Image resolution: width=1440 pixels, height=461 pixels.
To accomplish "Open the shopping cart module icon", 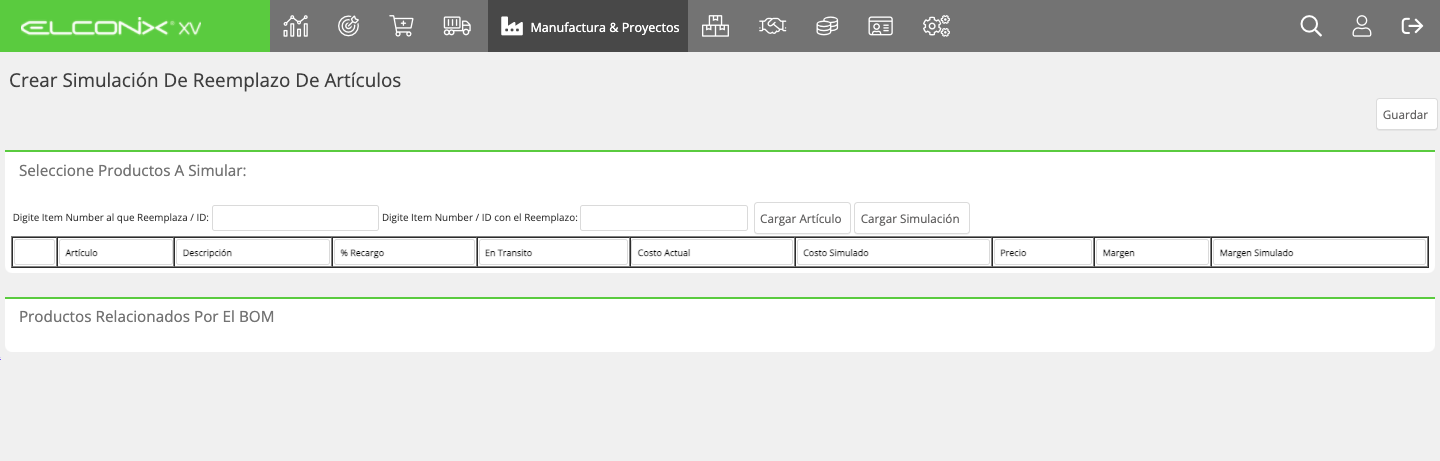I will pos(401,26).
